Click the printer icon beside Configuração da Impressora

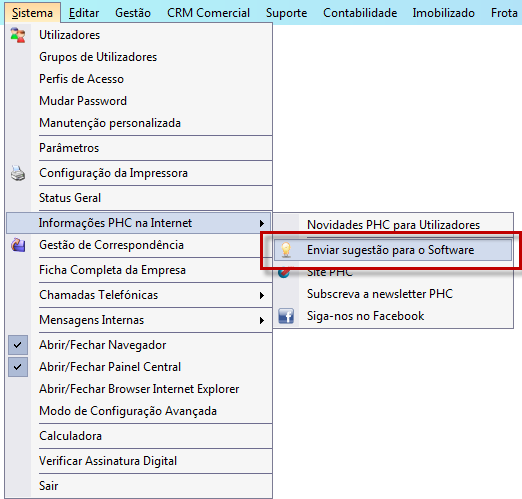pos(18,173)
